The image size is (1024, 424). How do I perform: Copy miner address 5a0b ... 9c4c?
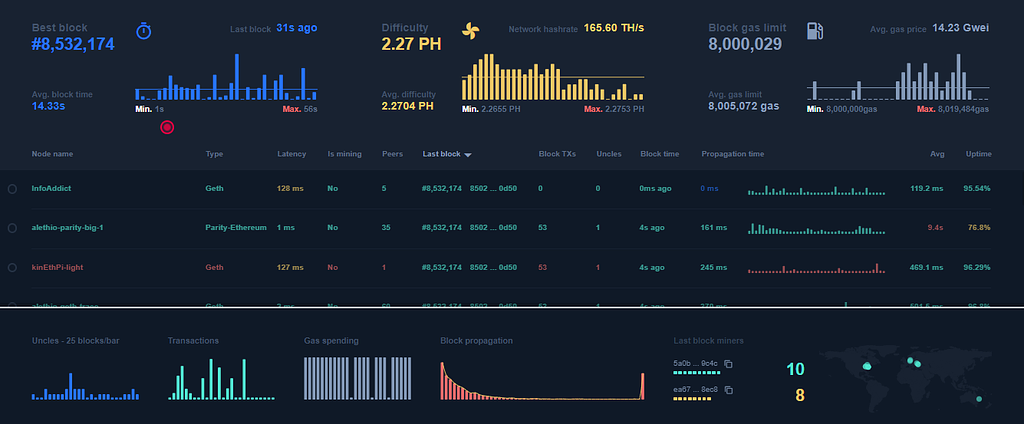pyautogui.click(x=729, y=364)
